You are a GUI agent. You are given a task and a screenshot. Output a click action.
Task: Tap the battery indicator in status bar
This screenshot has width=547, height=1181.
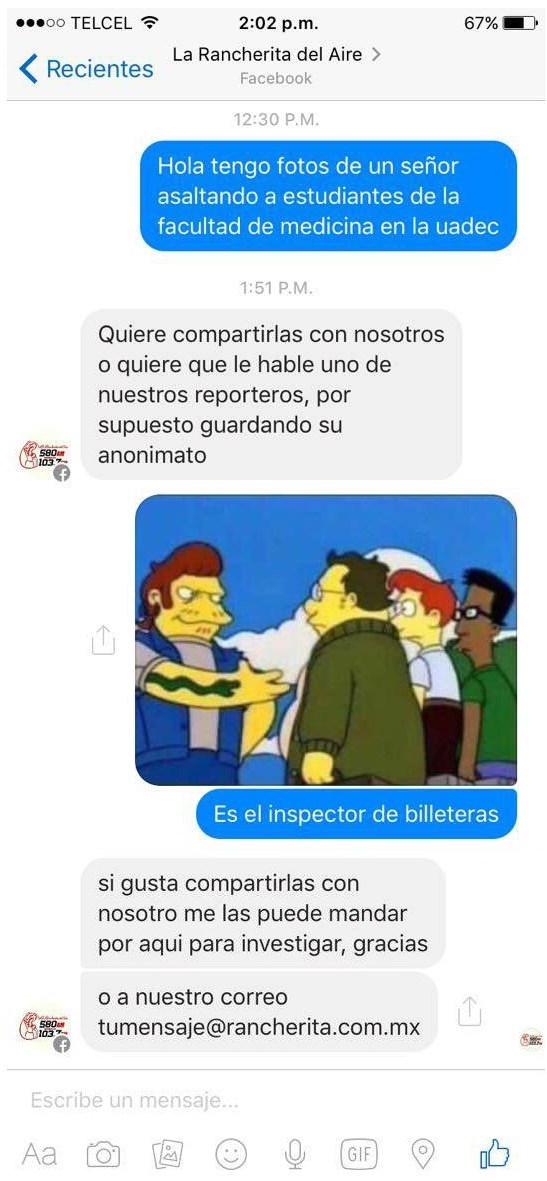click(520, 23)
